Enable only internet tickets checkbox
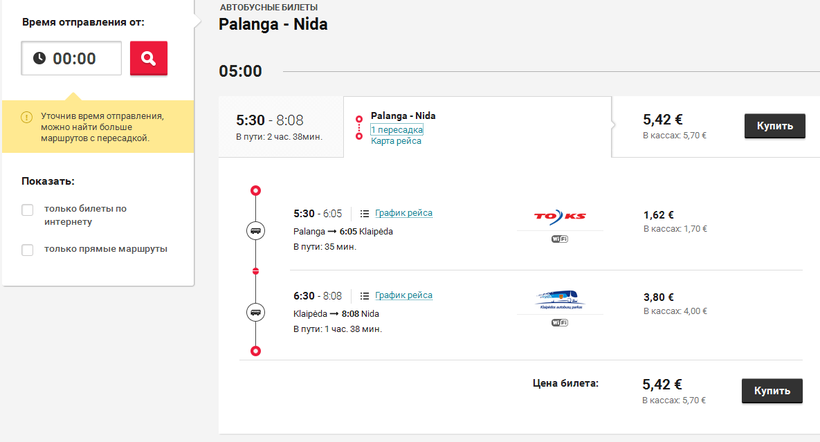Screen dimensions: 820x442 tap(28, 210)
